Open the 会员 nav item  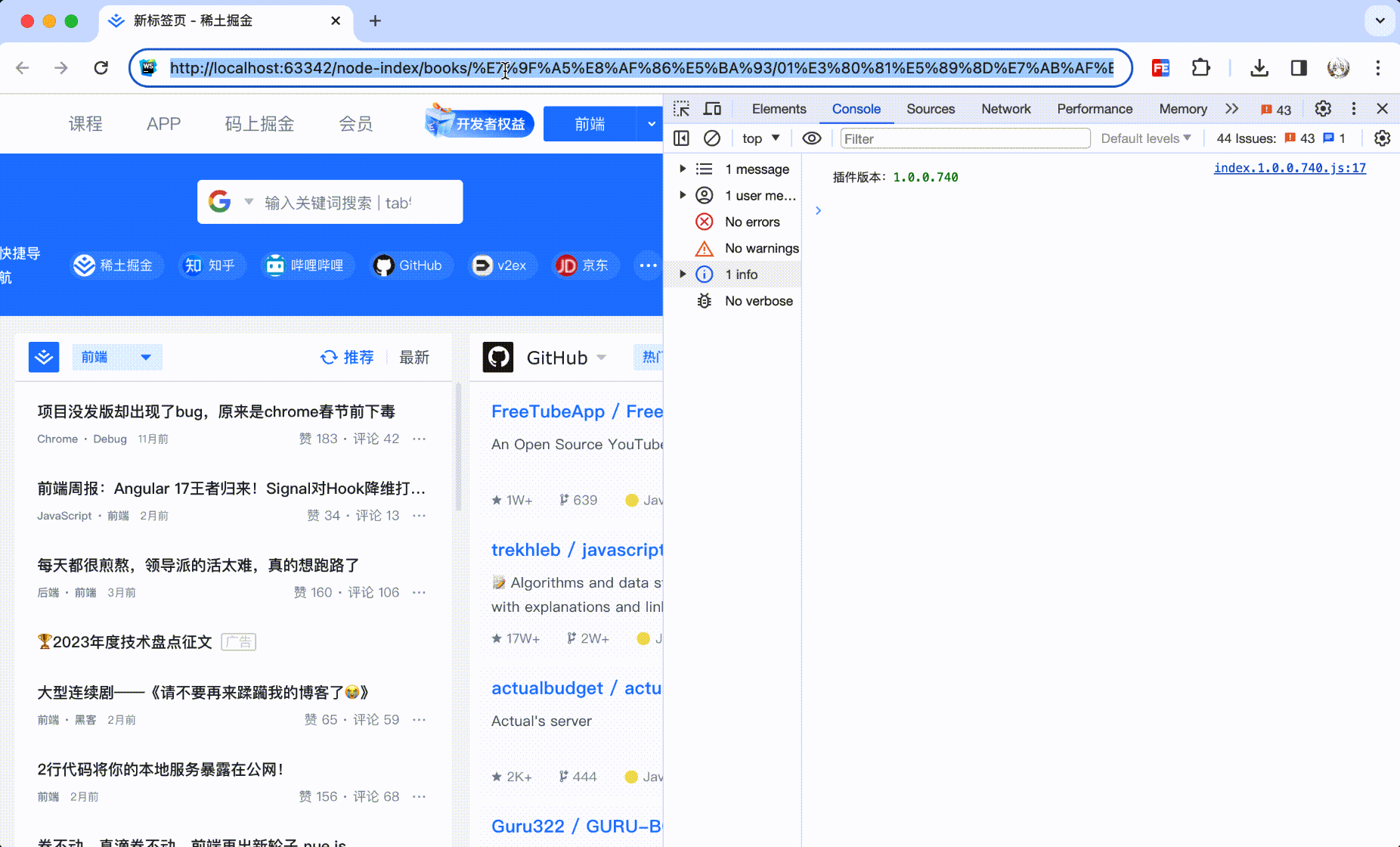(355, 124)
